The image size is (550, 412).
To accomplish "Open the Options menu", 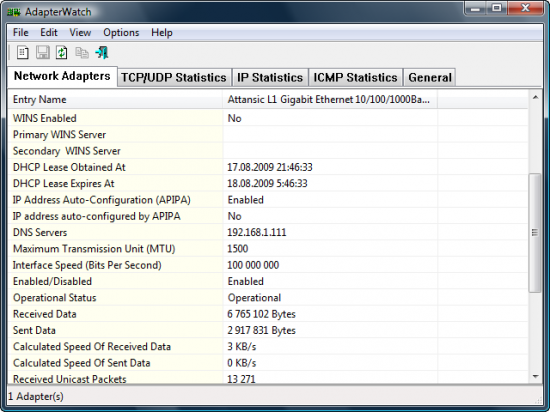I will pos(121,33).
